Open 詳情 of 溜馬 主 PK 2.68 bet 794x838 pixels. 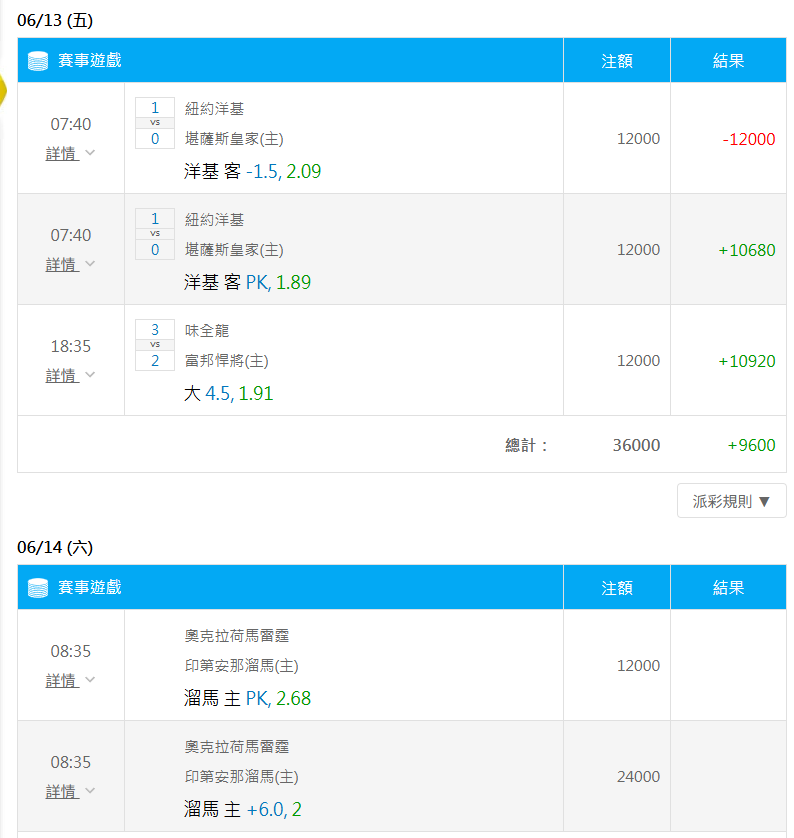tap(70, 680)
